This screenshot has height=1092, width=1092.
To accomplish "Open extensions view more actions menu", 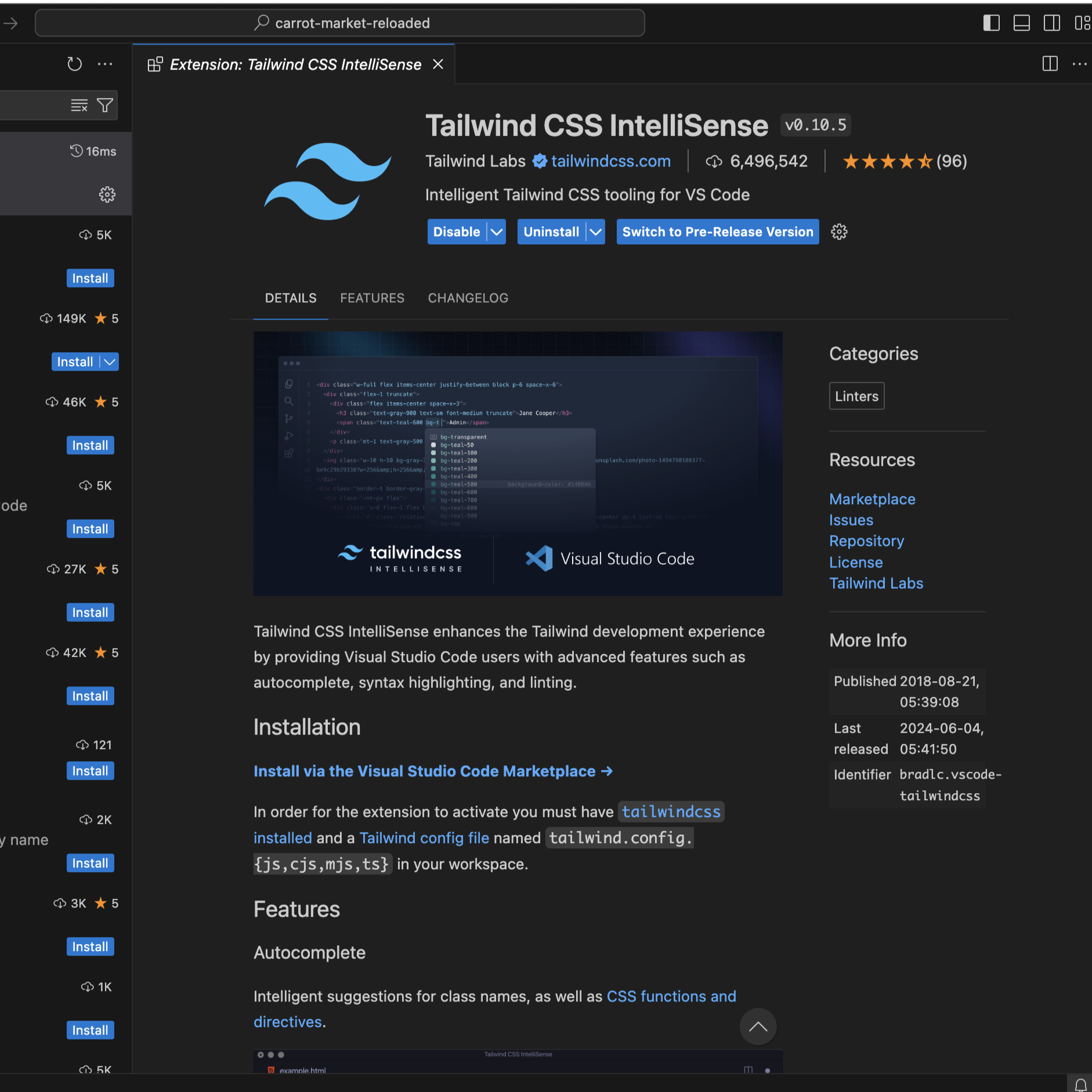I will (105, 64).
